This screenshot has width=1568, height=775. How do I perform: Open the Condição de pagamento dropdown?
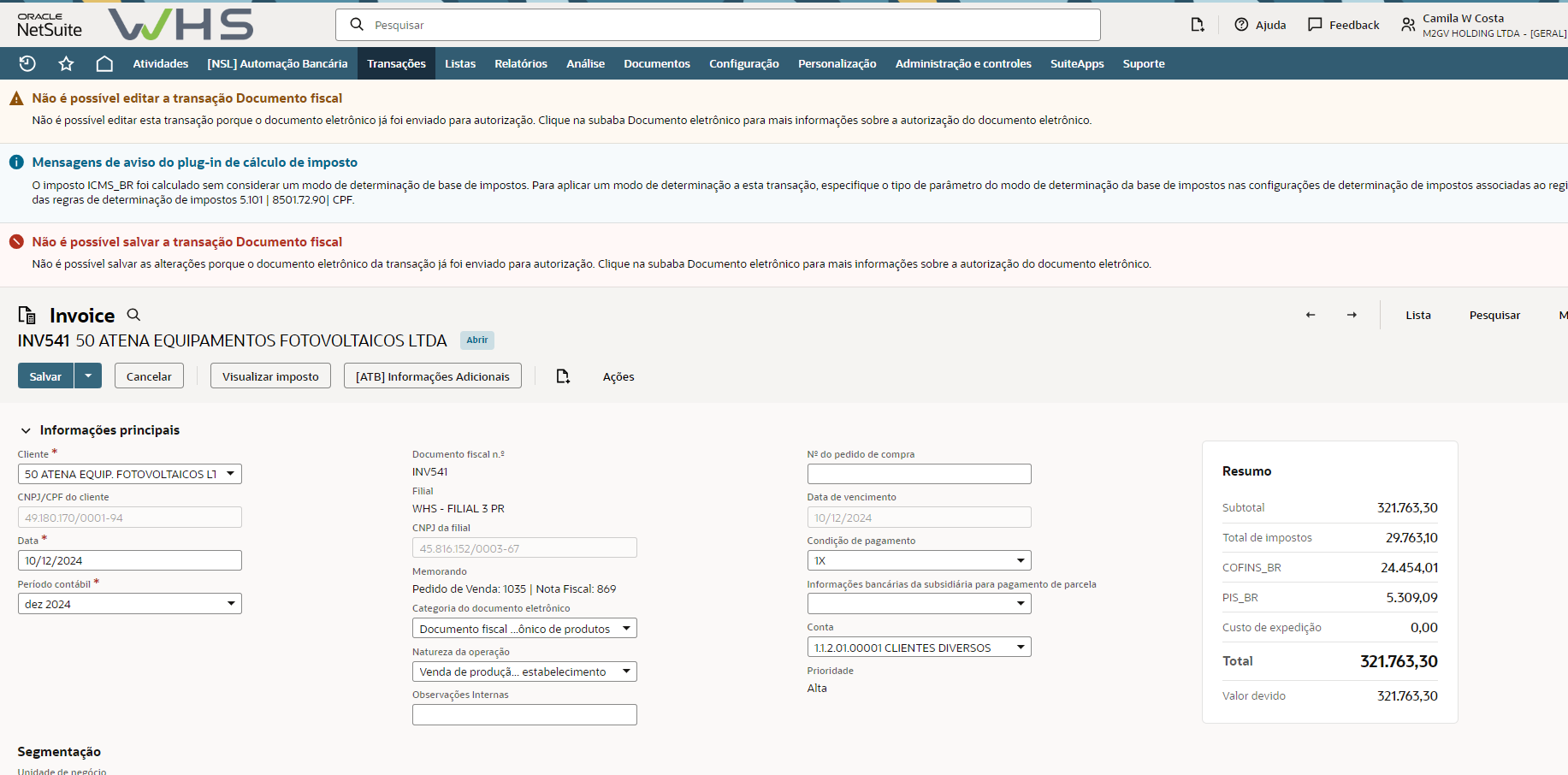click(1020, 560)
